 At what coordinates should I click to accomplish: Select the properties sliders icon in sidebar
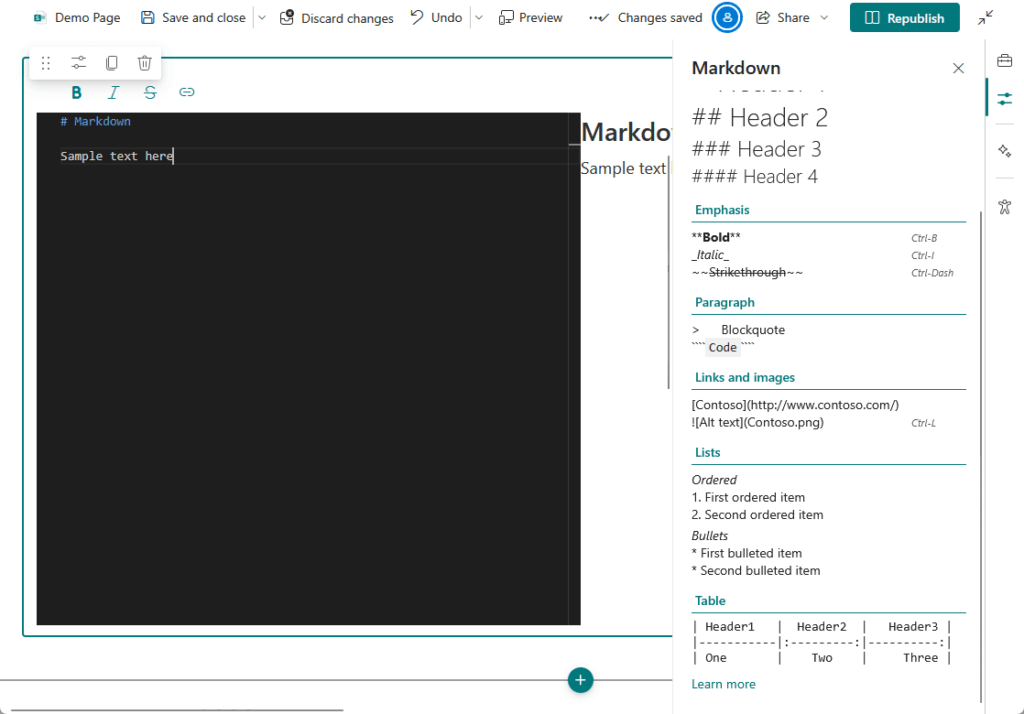click(x=1004, y=99)
